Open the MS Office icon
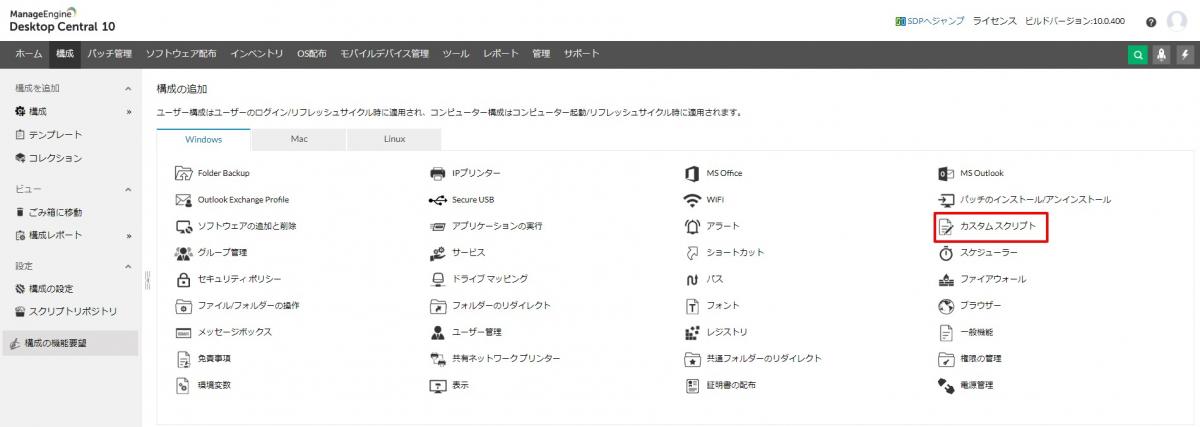This screenshot has width=1200, height=427. pyautogui.click(x=691, y=173)
